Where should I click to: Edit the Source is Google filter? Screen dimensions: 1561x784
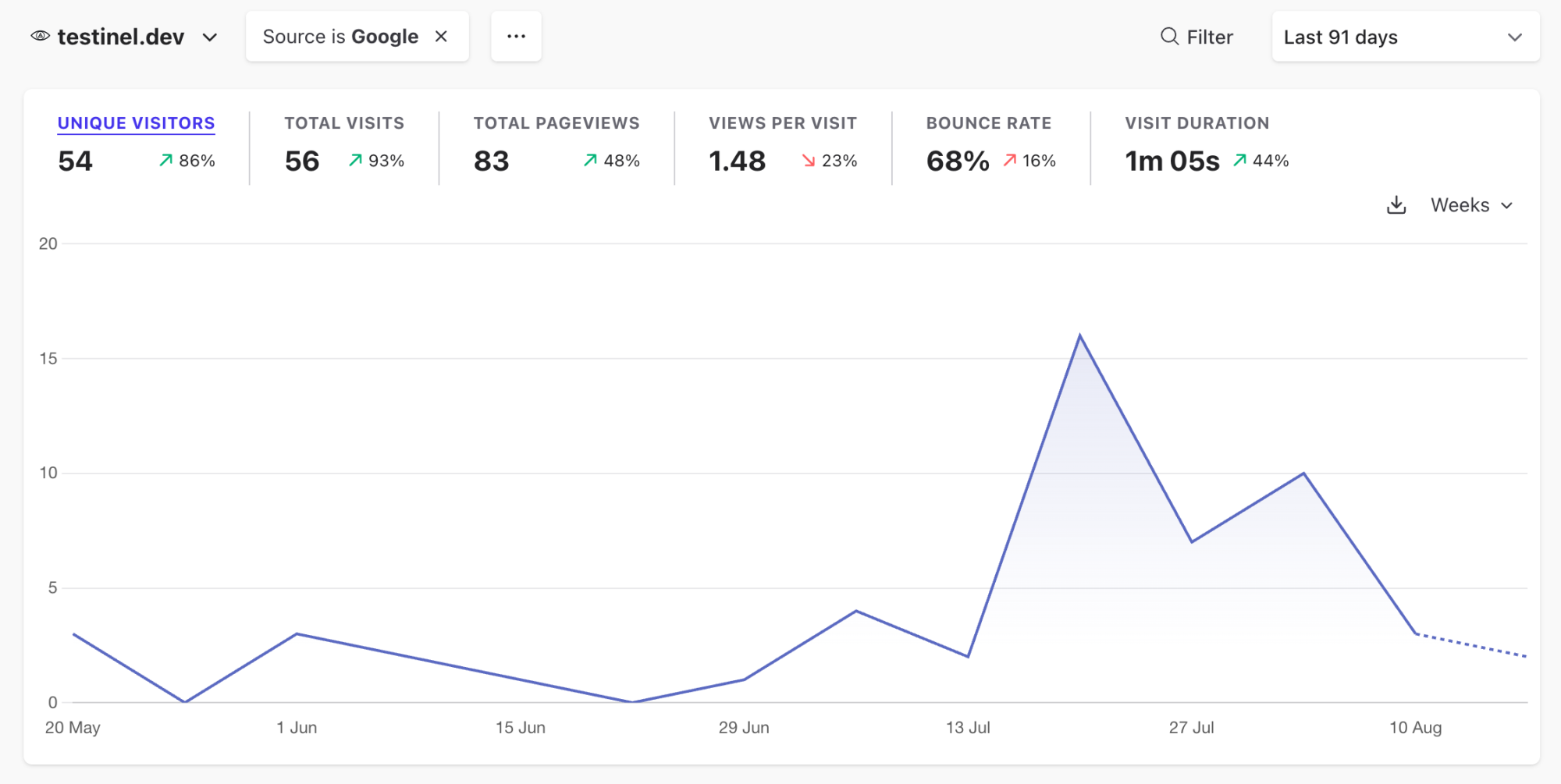tap(340, 37)
